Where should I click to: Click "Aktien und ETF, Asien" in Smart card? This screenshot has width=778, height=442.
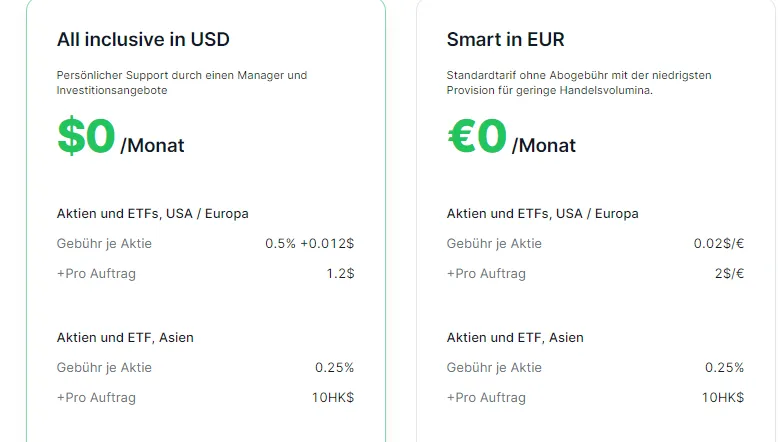tap(515, 337)
